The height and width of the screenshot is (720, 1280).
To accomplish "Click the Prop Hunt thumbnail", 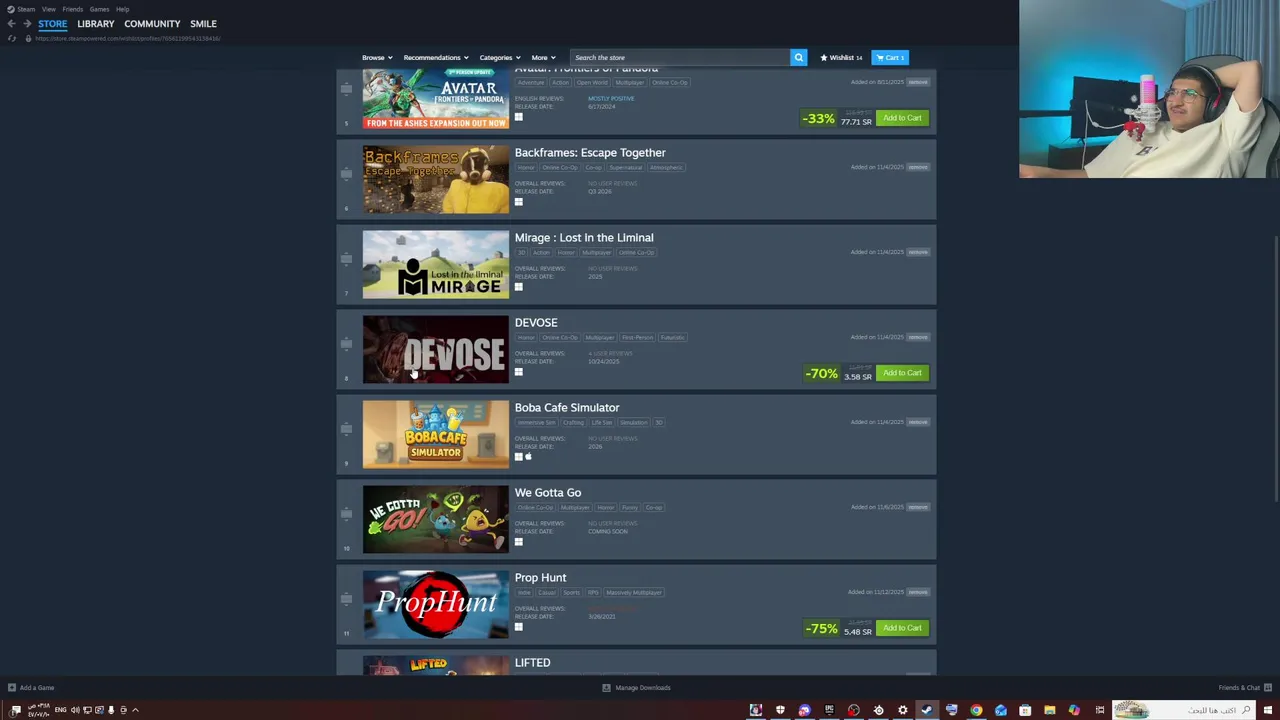I will click(x=436, y=604).
